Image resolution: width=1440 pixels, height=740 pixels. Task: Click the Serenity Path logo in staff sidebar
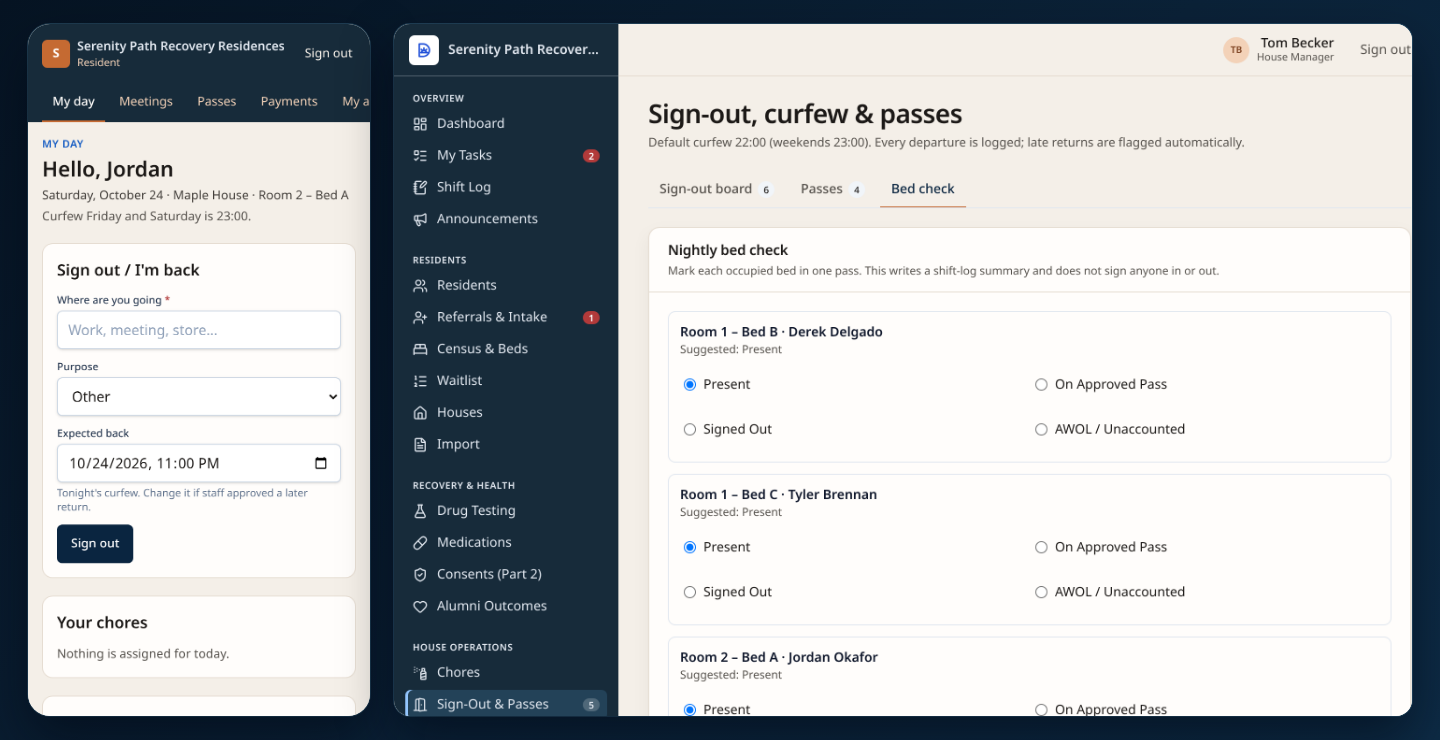point(424,50)
